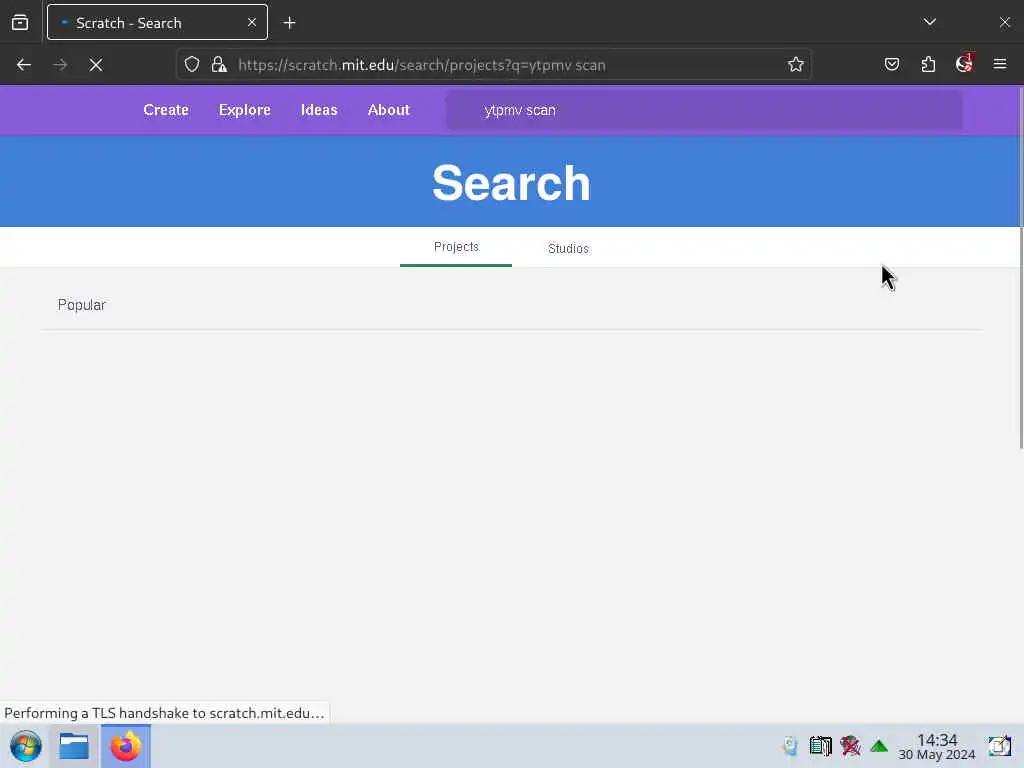The height and width of the screenshot is (768, 1024).
Task: Click the extension icon with red badge
Action: point(965,63)
